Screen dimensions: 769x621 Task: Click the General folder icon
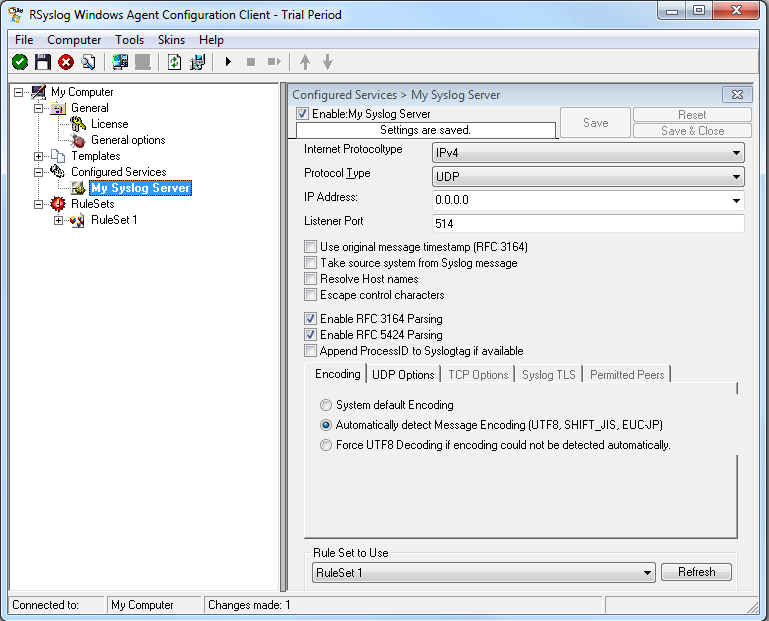pyautogui.click(x=58, y=108)
